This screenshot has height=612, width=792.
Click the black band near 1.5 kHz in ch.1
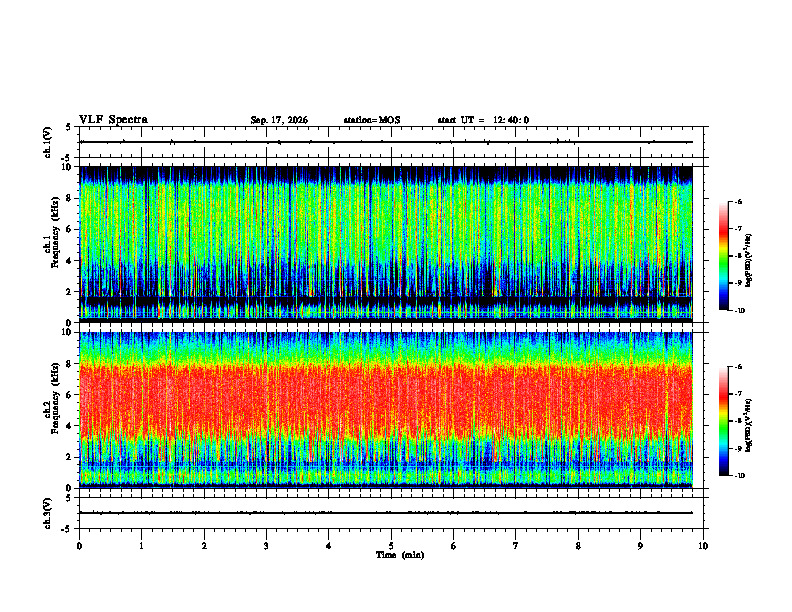pyautogui.click(x=386, y=300)
